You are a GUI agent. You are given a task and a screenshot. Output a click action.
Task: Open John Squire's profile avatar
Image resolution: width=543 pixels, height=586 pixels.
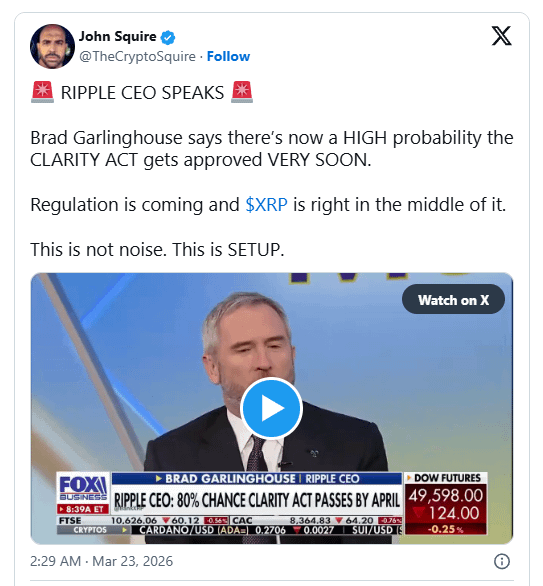coord(52,46)
